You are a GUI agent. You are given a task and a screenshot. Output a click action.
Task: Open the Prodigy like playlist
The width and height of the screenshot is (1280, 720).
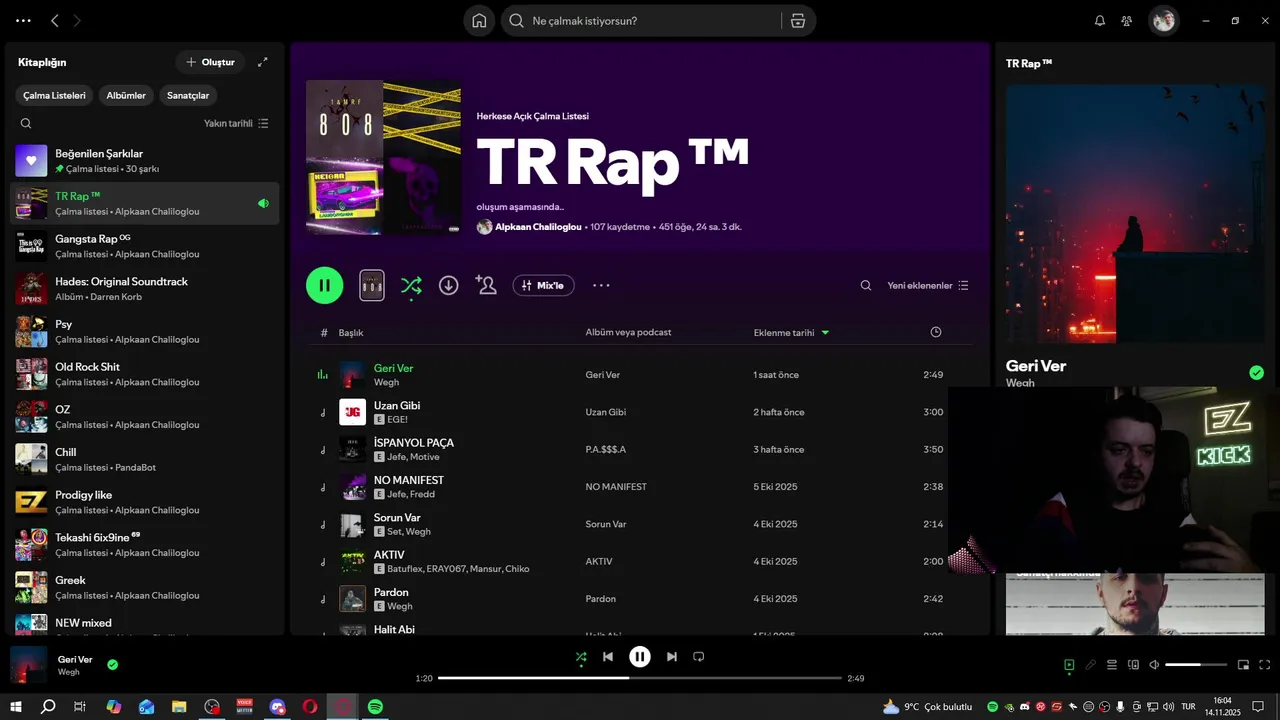145,502
